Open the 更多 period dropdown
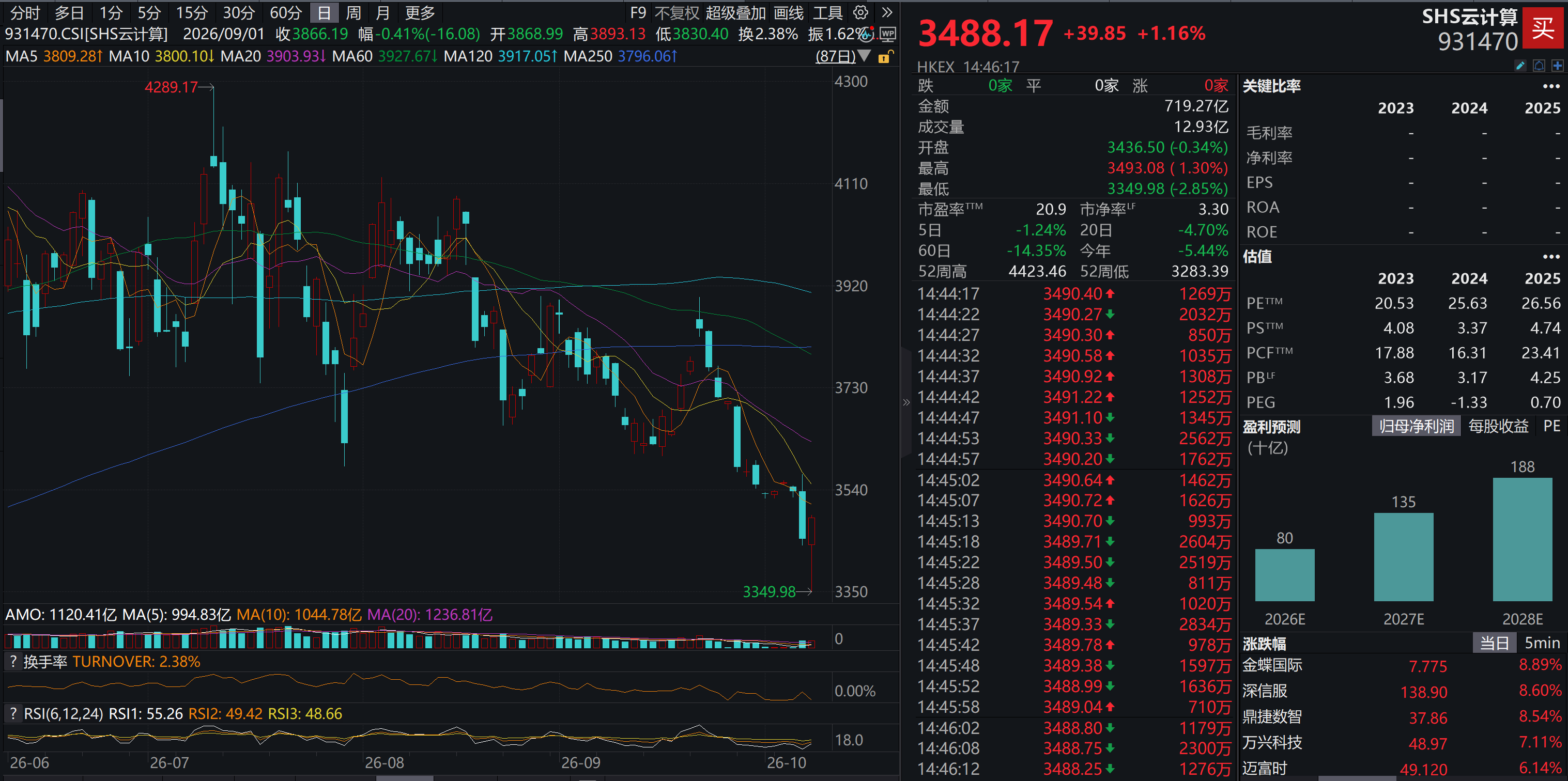The image size is (1568, 781). pyautogui.click(x=420, y=12)
